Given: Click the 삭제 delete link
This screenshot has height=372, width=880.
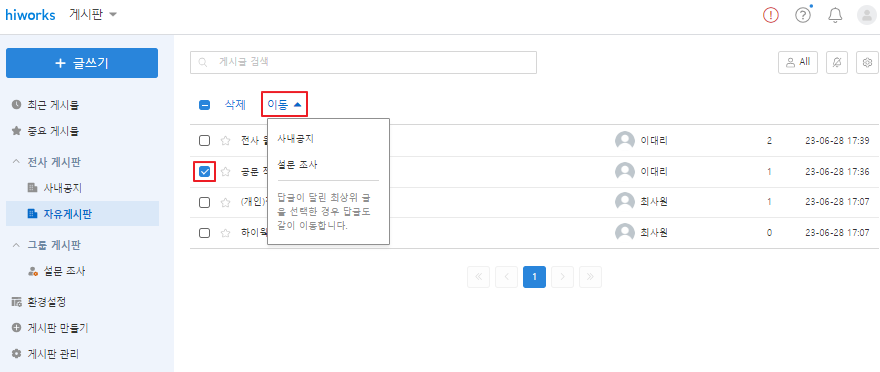Looking at the screenshot, I should (x=235, y=105).
